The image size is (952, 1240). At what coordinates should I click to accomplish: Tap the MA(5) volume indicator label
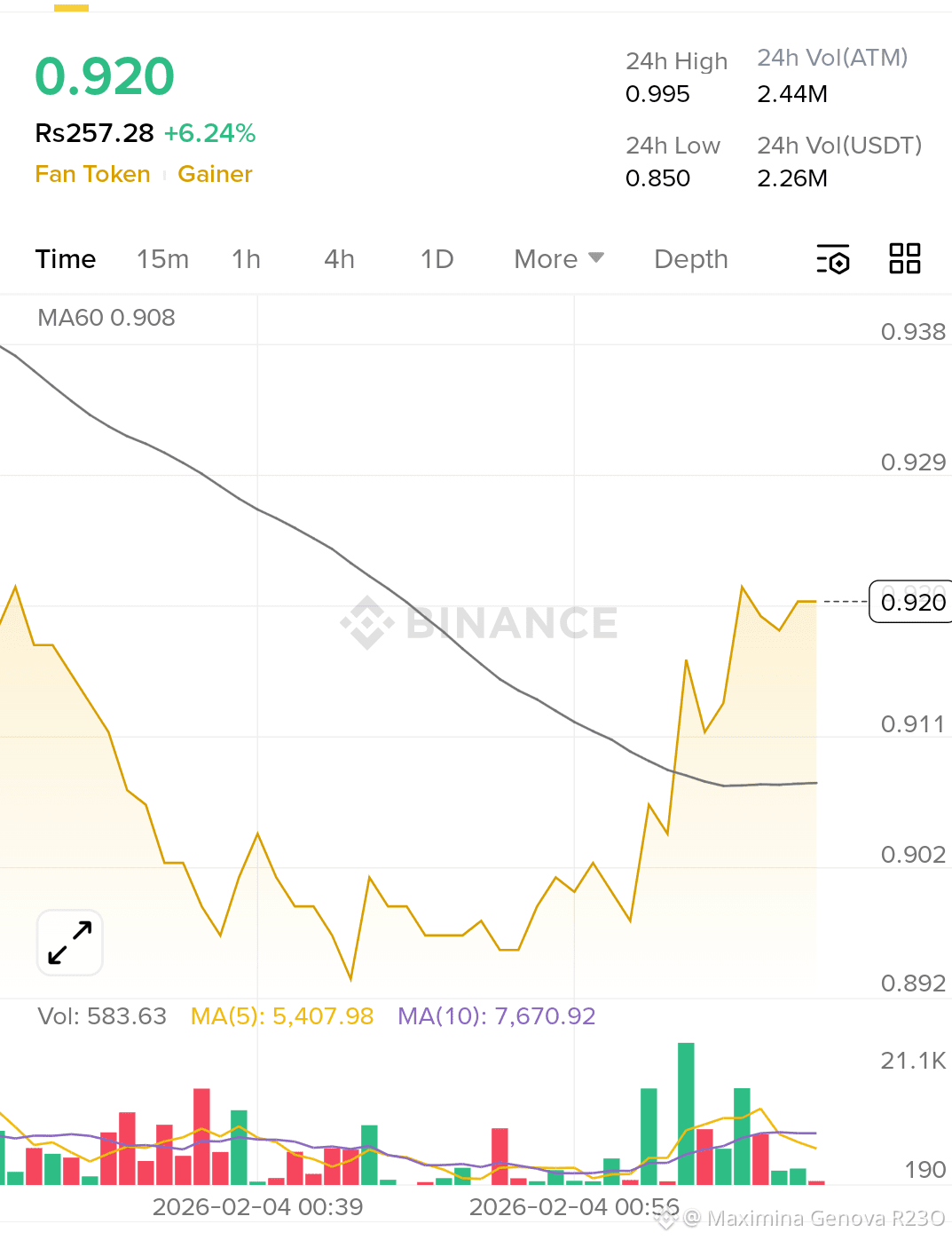pos(282,1016)
